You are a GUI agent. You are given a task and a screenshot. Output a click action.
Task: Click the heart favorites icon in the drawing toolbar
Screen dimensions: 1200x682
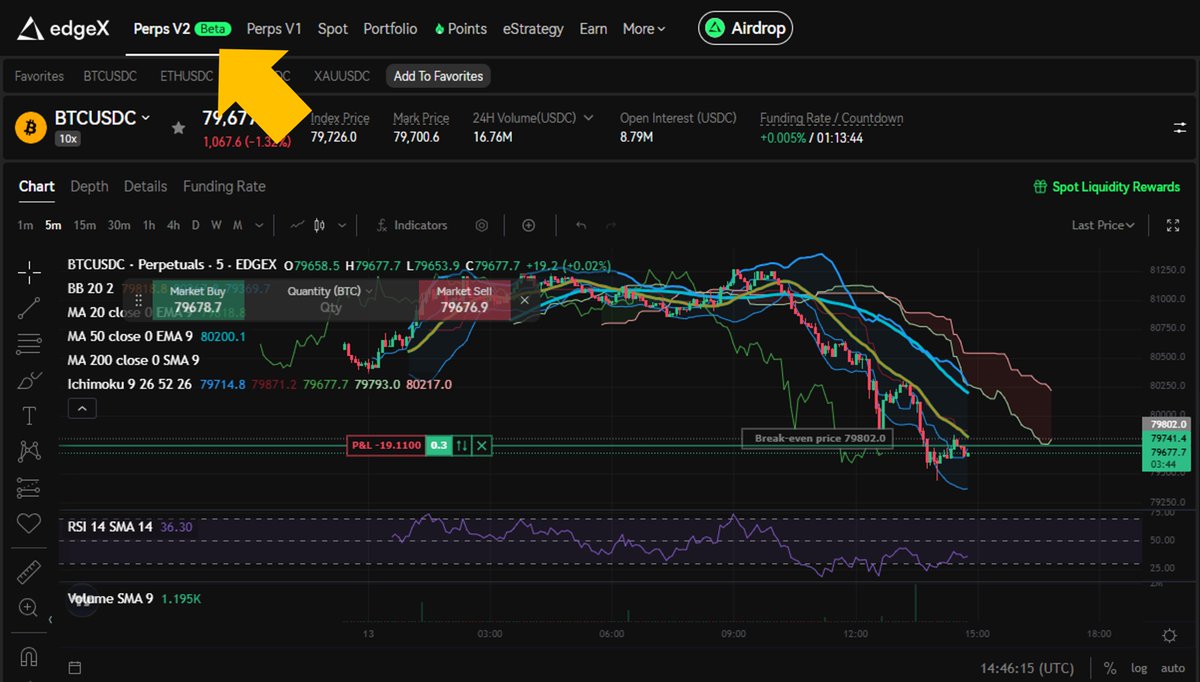(x=29, y=523)
